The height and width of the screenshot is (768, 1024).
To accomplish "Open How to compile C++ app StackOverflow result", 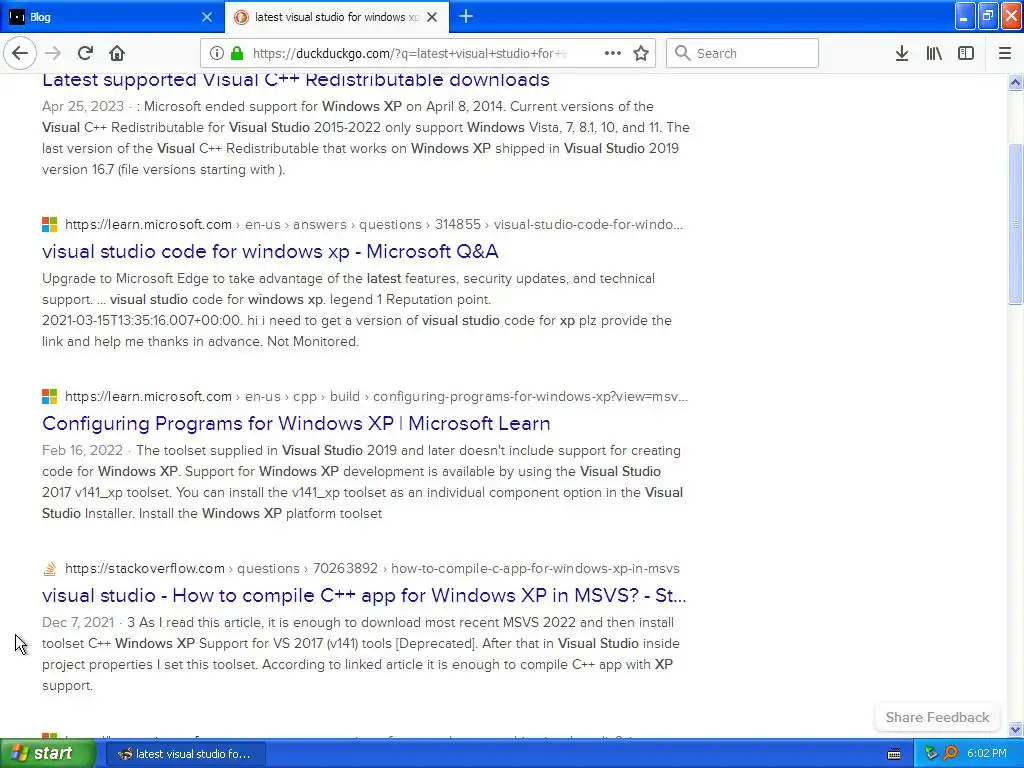I will click(x=364, y=596).
